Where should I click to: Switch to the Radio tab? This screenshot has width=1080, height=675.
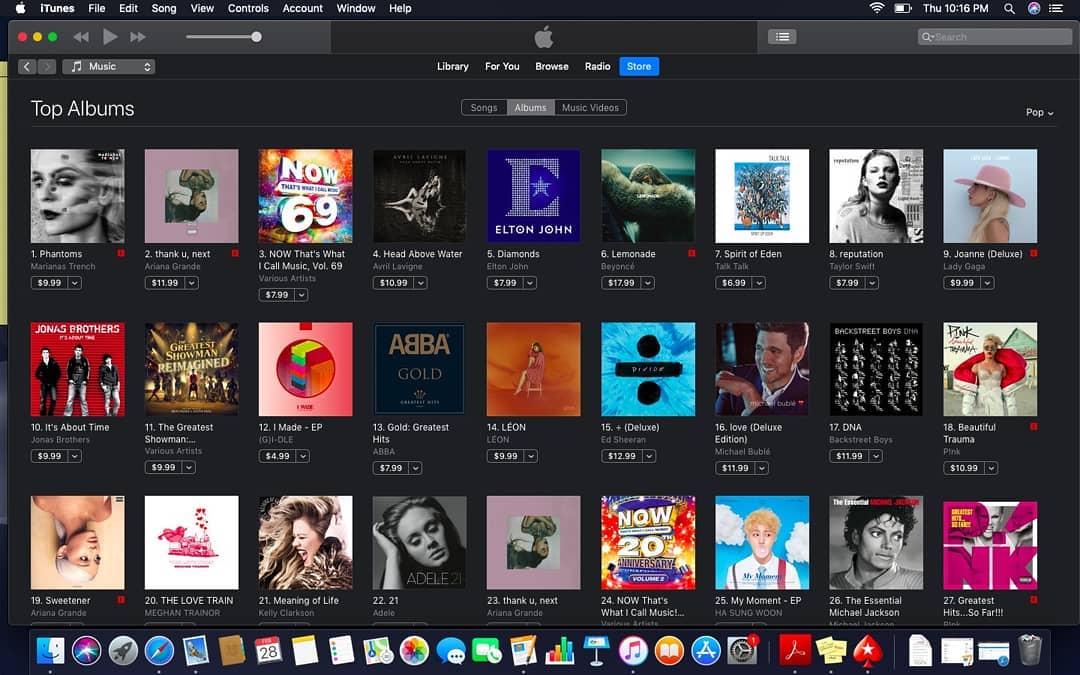click(x=597, y=67)
